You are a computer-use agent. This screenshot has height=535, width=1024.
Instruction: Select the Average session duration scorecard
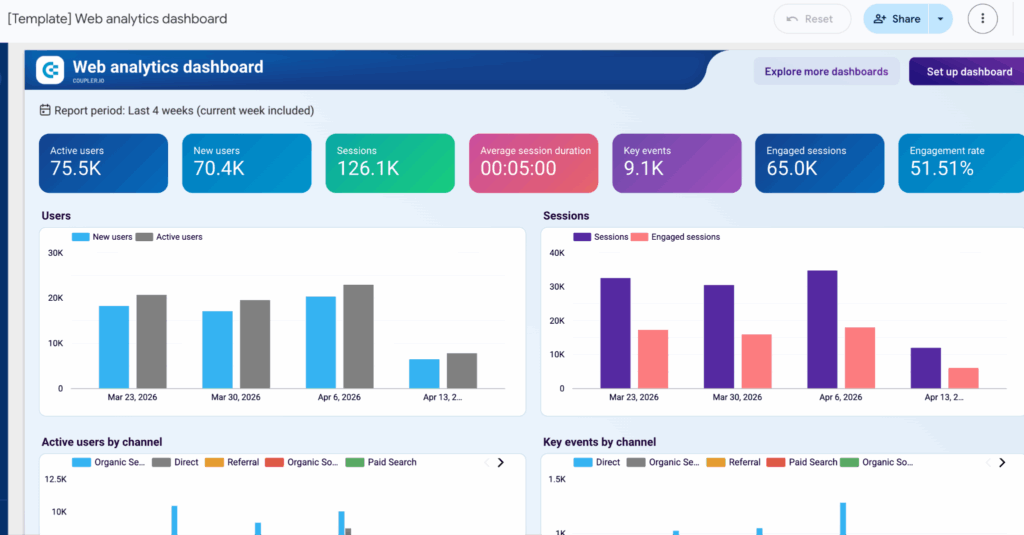[x=534, y=162]
